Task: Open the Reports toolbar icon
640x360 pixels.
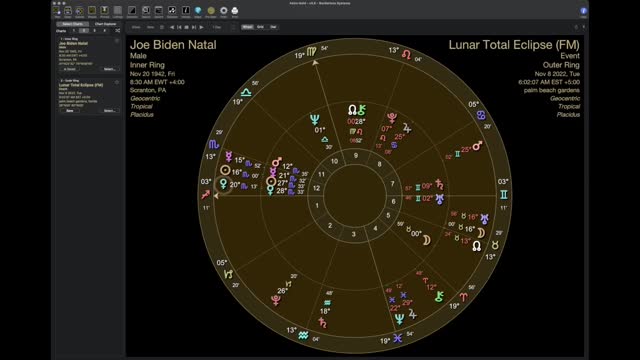Action: point(159,10)
